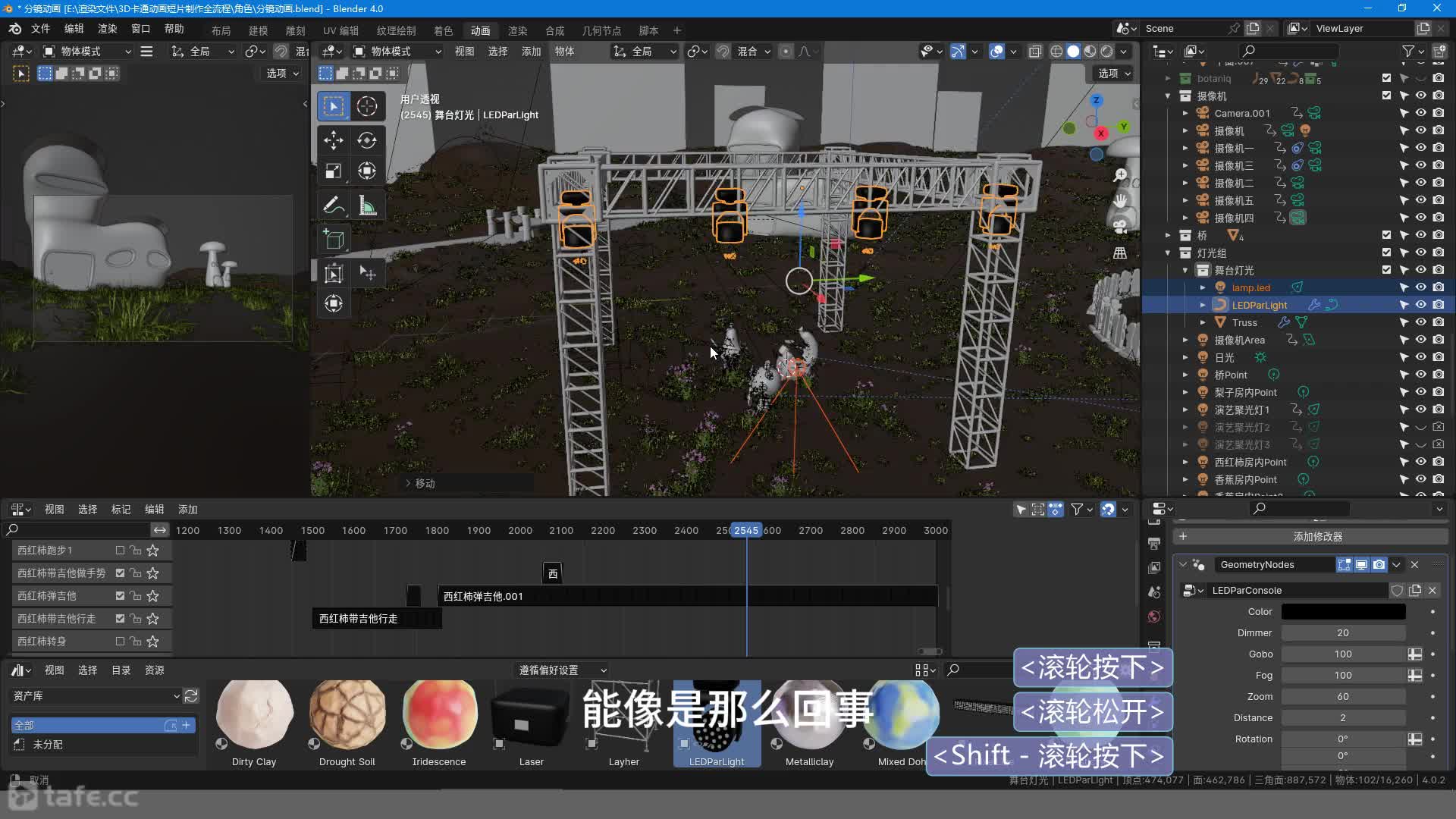Select the Add Cube tool
The image size is (1456, 819).
(334, 240)
